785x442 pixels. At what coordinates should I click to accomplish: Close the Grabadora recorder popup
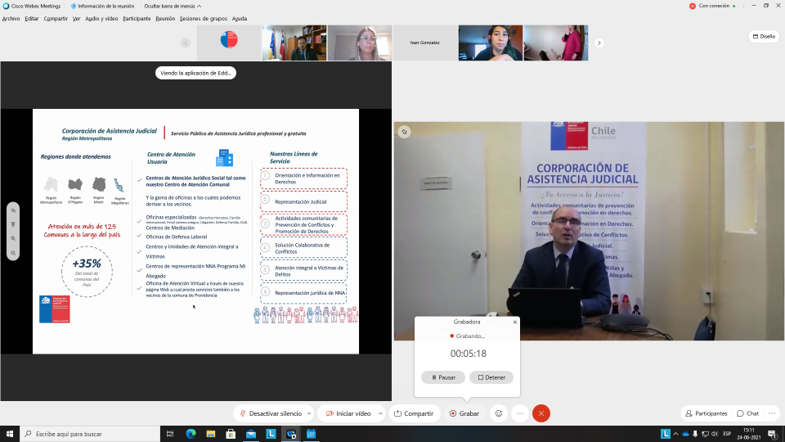pyautogui.click(x=515, y=322)
